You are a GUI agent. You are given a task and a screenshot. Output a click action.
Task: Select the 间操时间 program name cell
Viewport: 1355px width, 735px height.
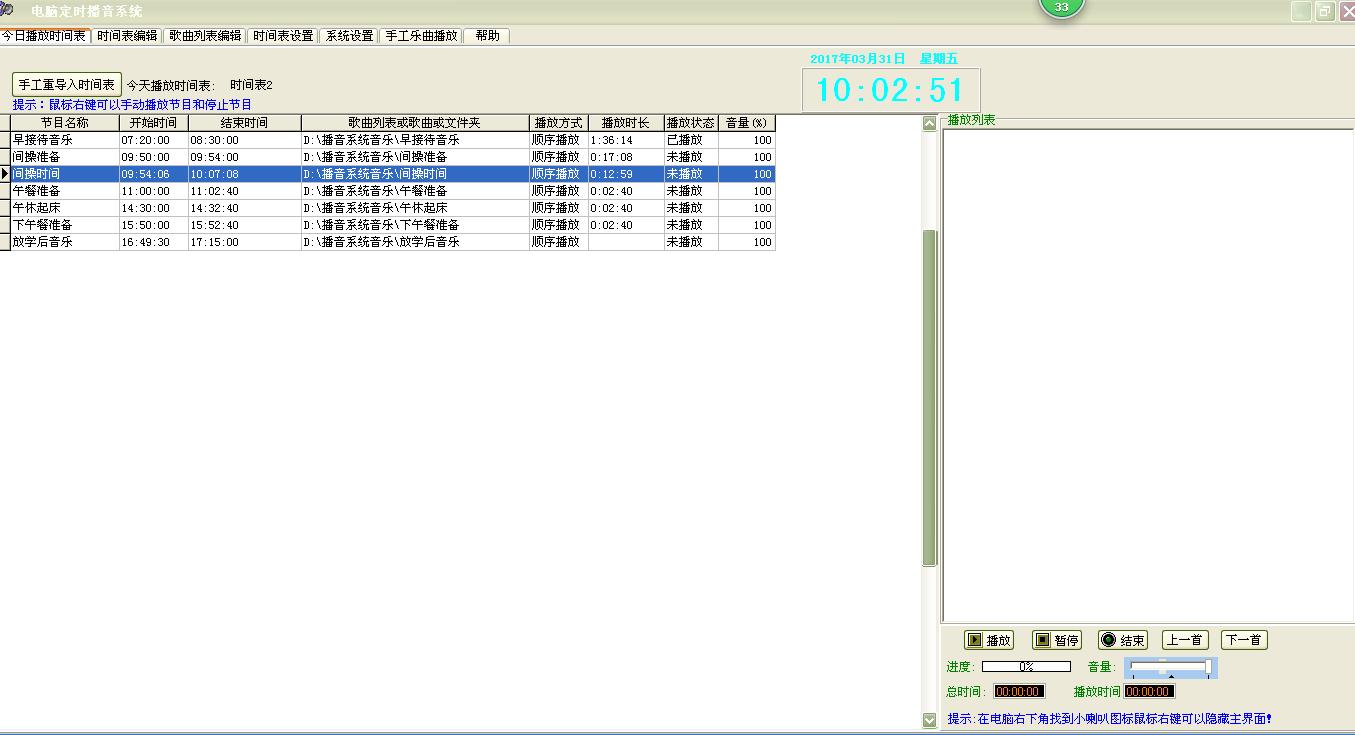pyautogui.click(x=65, y=174)
